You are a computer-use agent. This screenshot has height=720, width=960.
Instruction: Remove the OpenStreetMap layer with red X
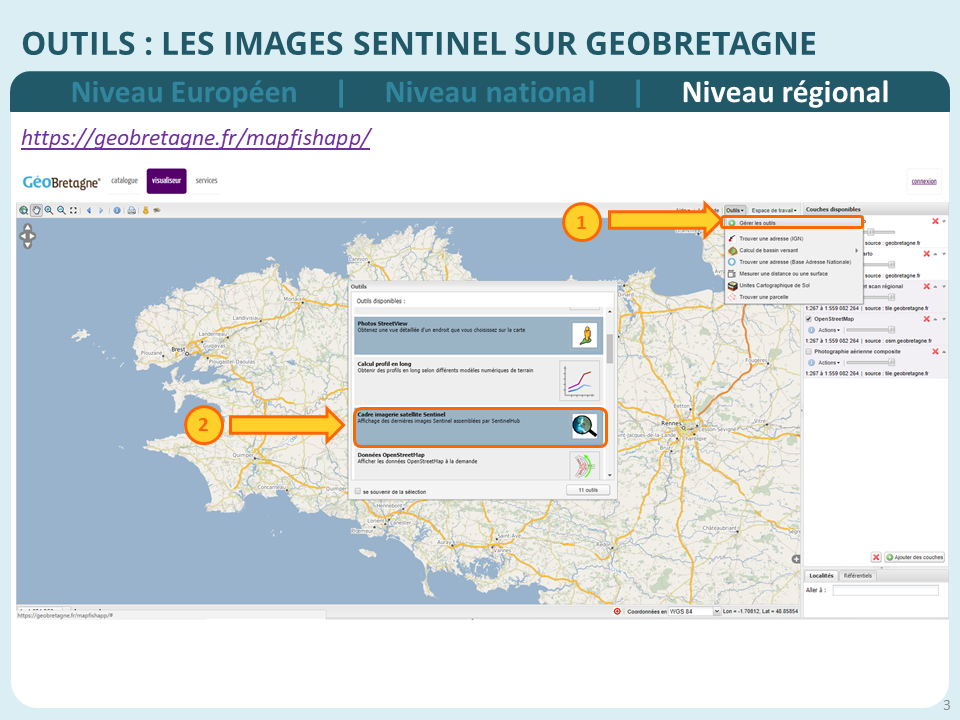(926, 319)
